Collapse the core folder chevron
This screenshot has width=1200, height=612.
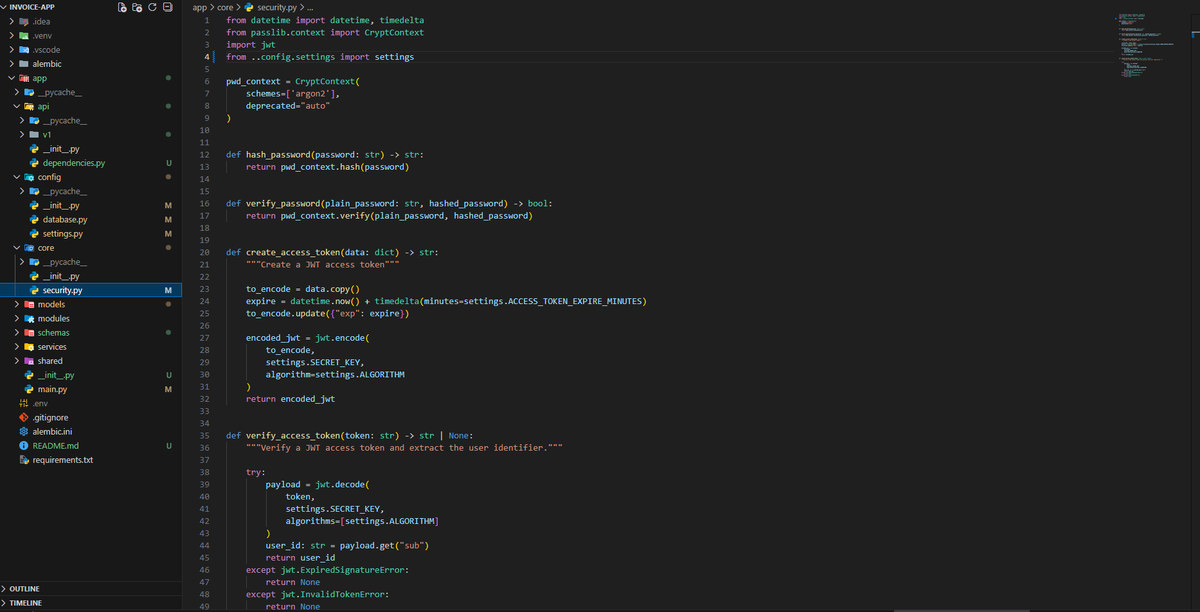point(16,247)
